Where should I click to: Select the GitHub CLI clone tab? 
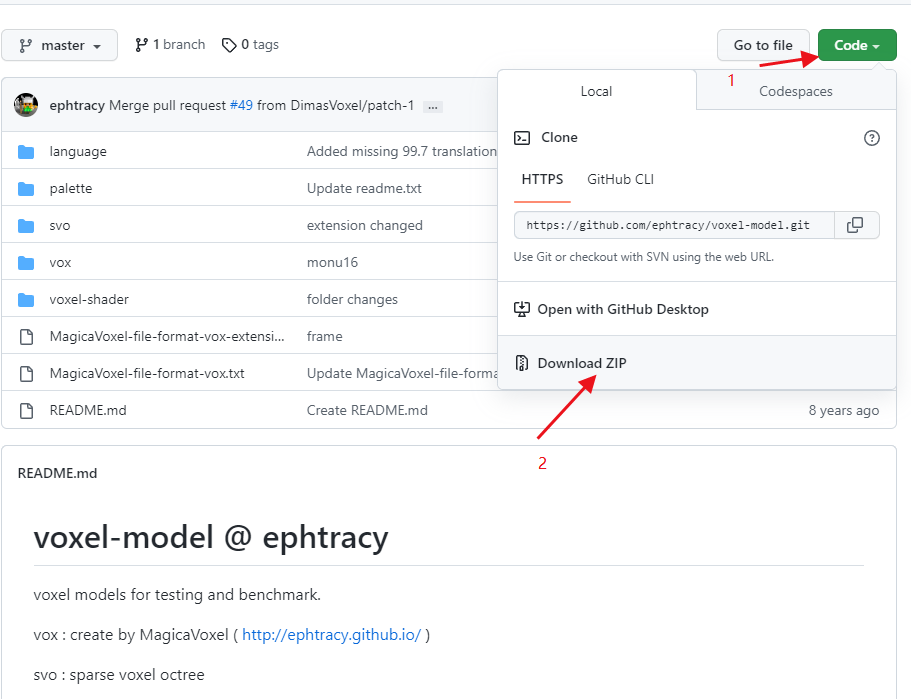620,179
